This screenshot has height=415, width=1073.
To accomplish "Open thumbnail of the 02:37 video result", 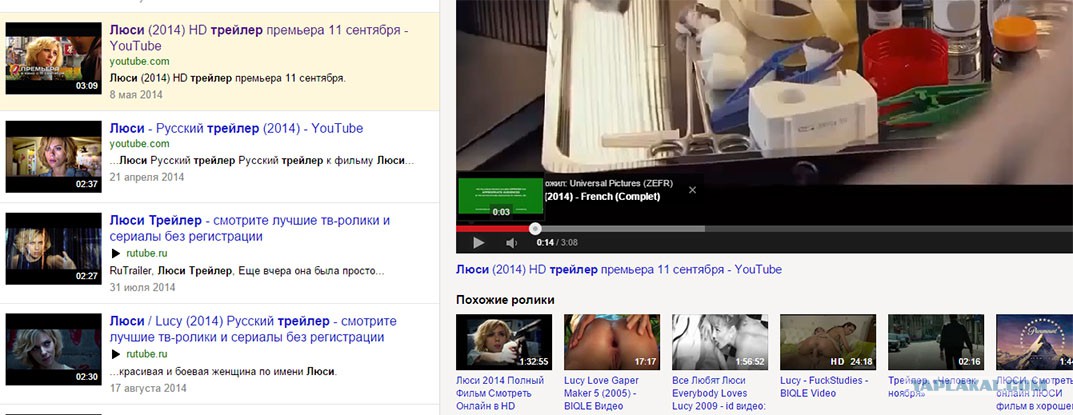I will (53, 157).
